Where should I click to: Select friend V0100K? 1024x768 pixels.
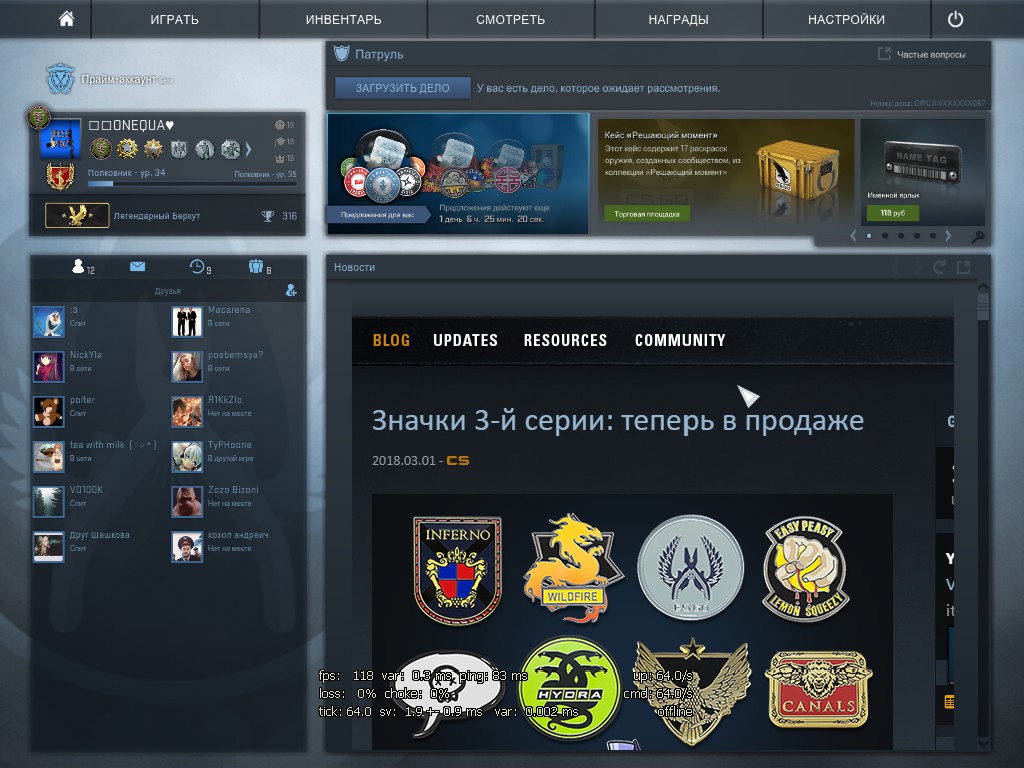[98, 502]
